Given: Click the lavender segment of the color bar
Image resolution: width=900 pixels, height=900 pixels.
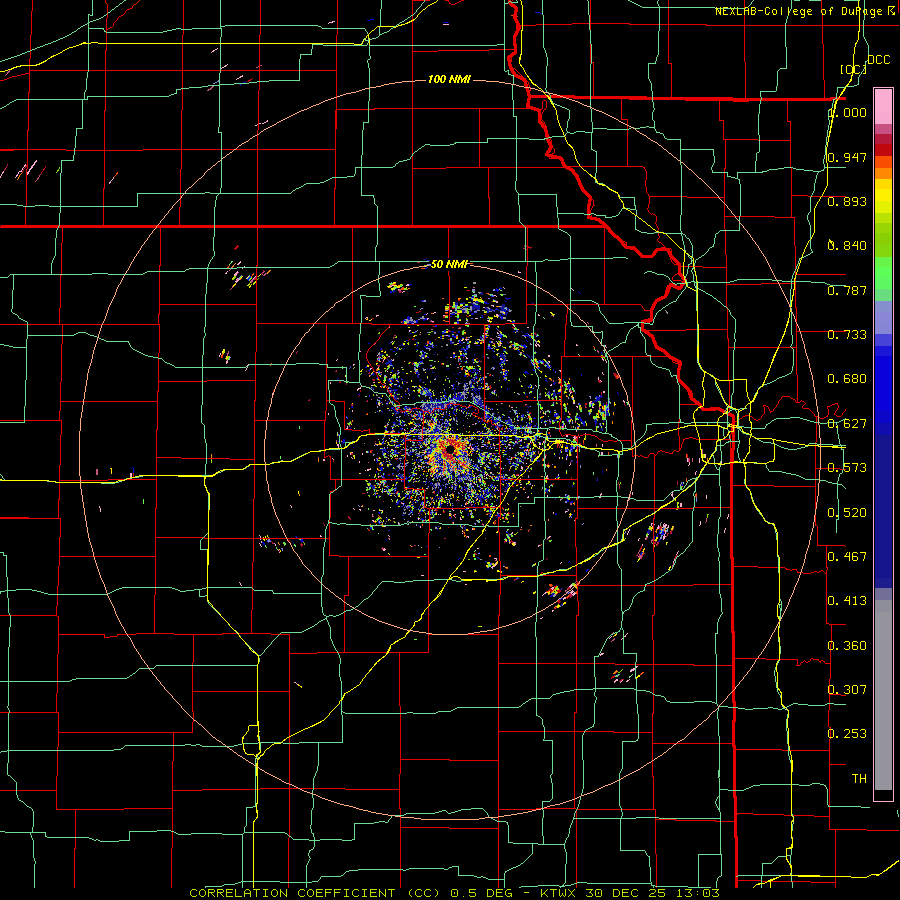Looking at the screenshot, I should 883,318.
